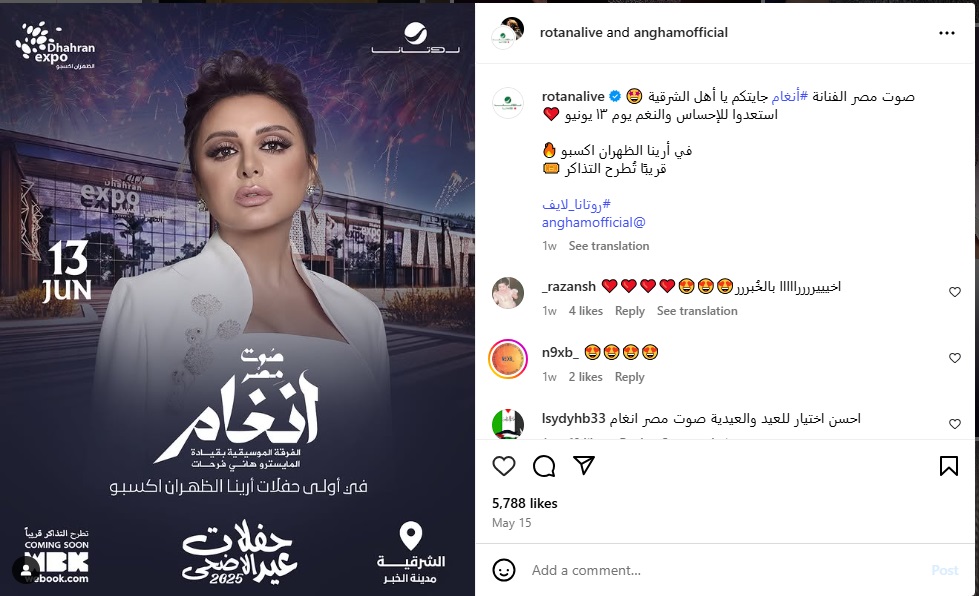This screenshot has width=979, height=596.
Task: Focus the Add a comment field
Action: [724, 570]
